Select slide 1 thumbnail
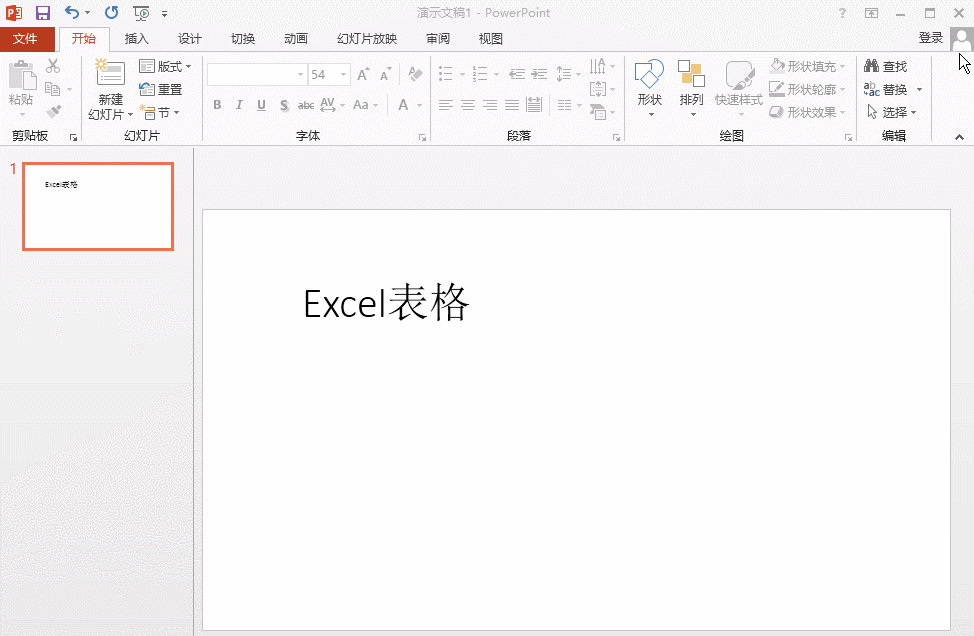The width and height of the screenshot is (974, 636). (98, 207)
